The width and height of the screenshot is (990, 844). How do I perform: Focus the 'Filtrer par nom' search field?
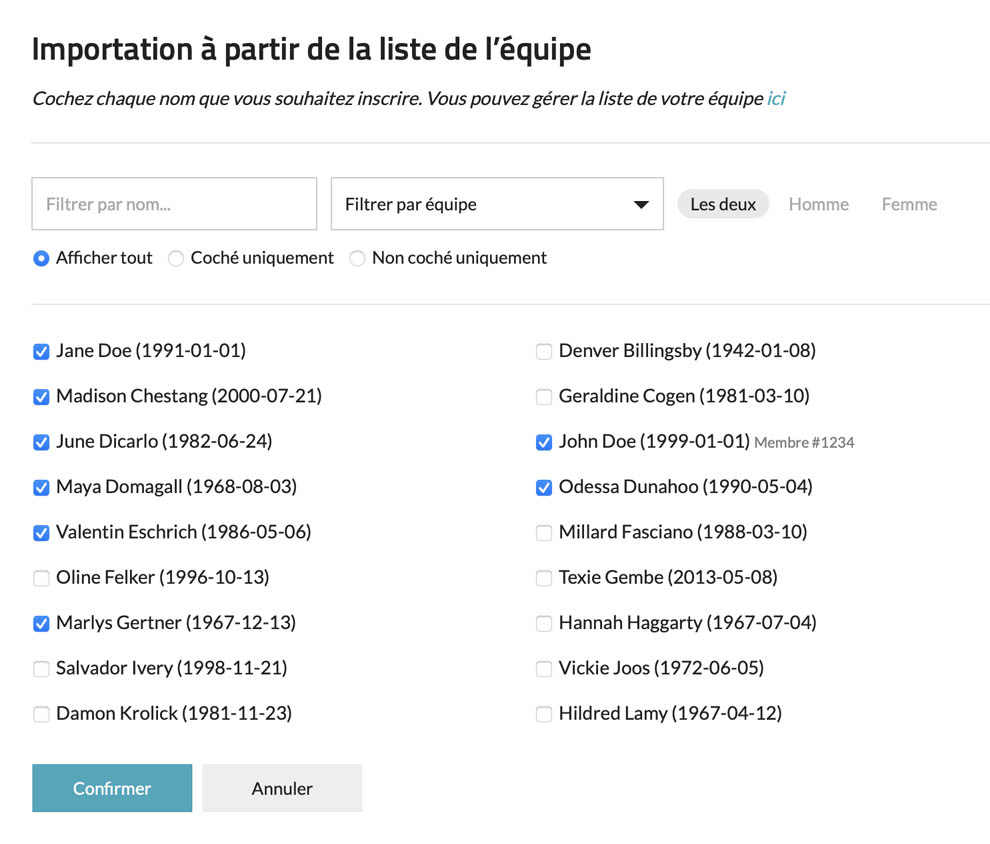click(174, 204)
